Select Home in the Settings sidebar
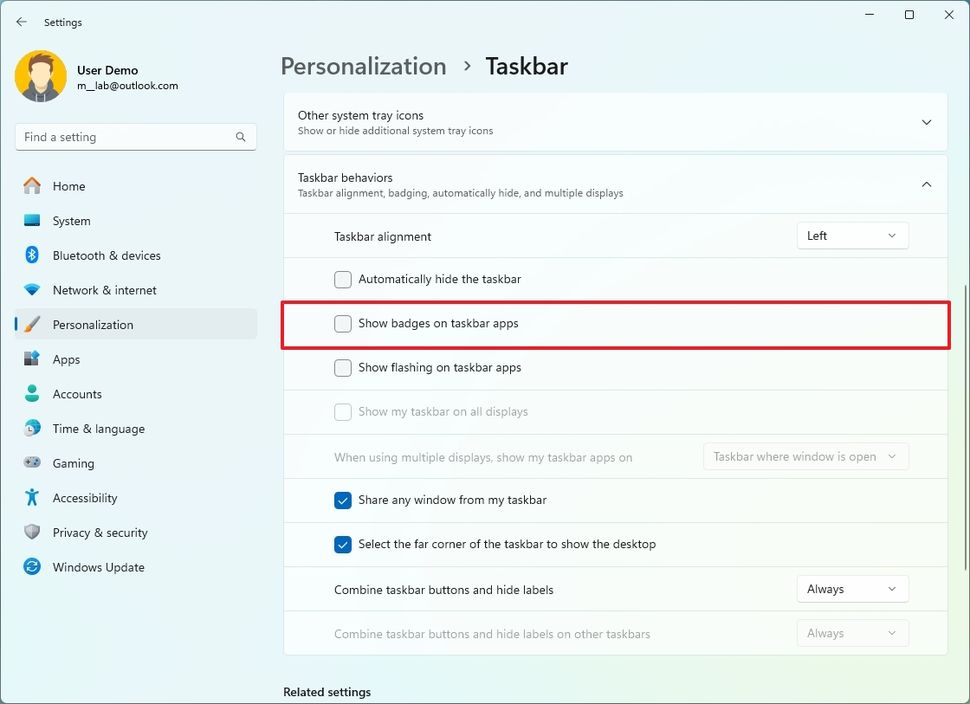Viewport: 970px width, 704px height. (x=70, y=186)
